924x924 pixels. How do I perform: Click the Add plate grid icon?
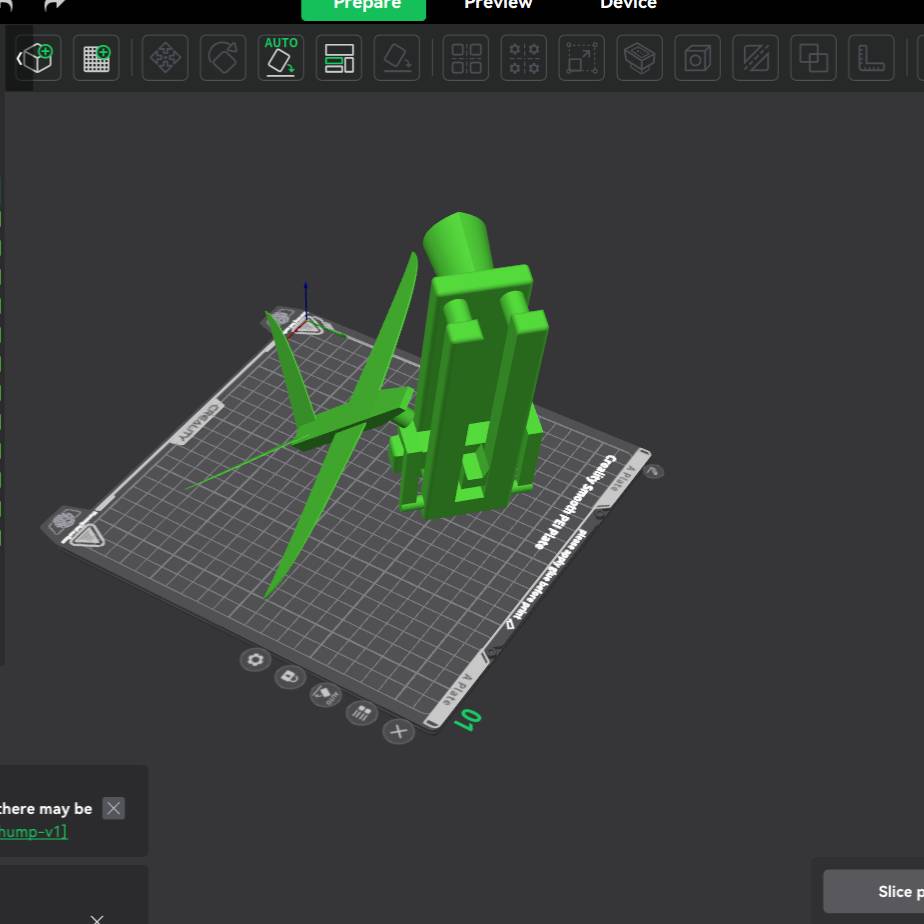(x=97, y=58)
